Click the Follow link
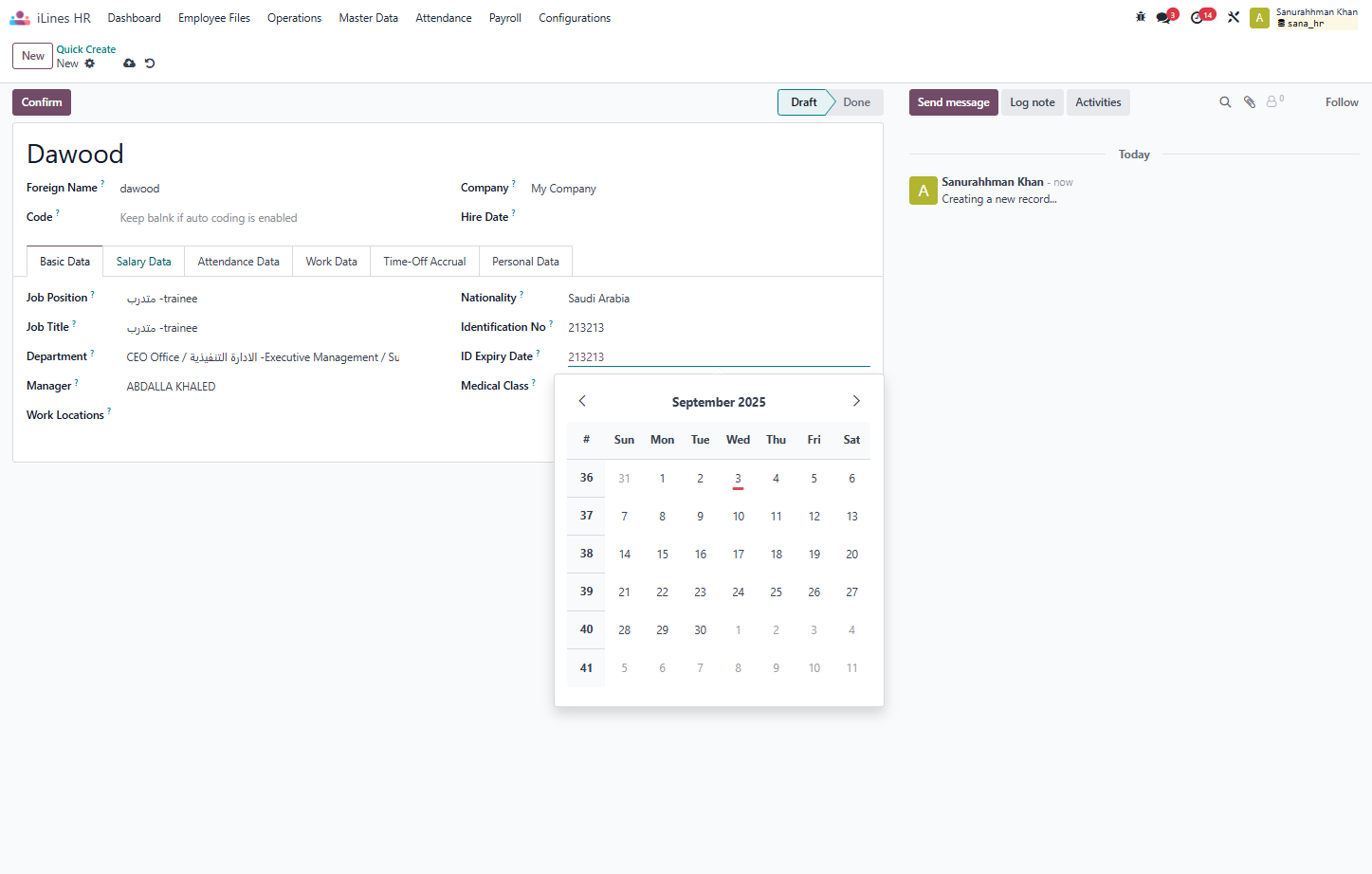 click(1342, 102)
